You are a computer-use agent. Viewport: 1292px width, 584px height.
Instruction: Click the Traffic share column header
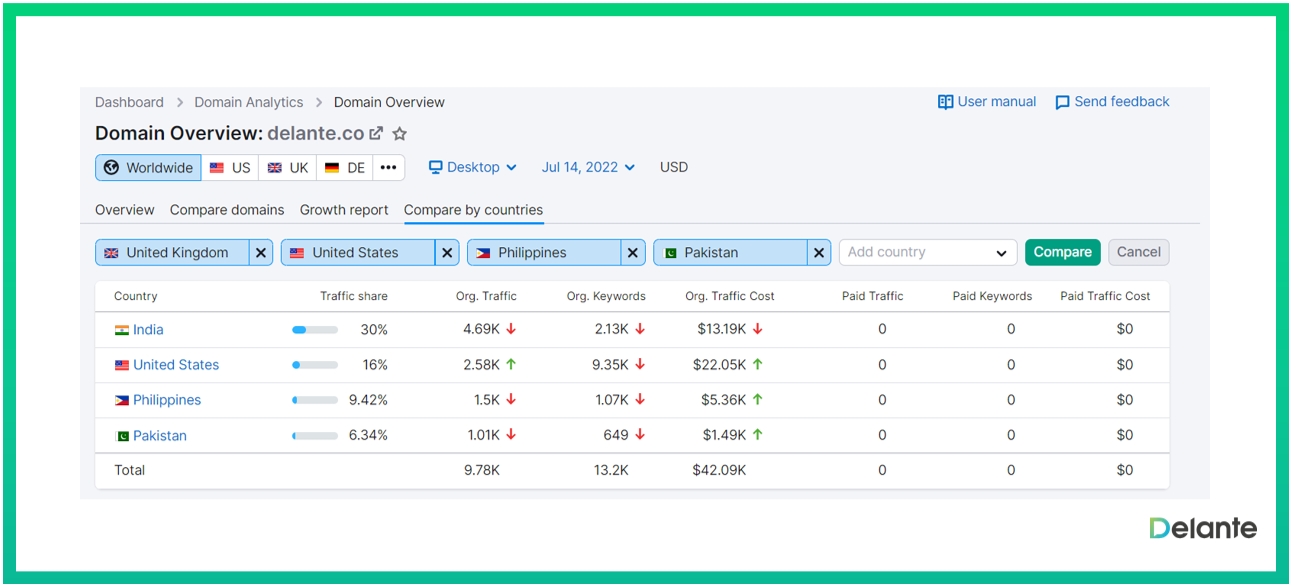coord(354,296)
